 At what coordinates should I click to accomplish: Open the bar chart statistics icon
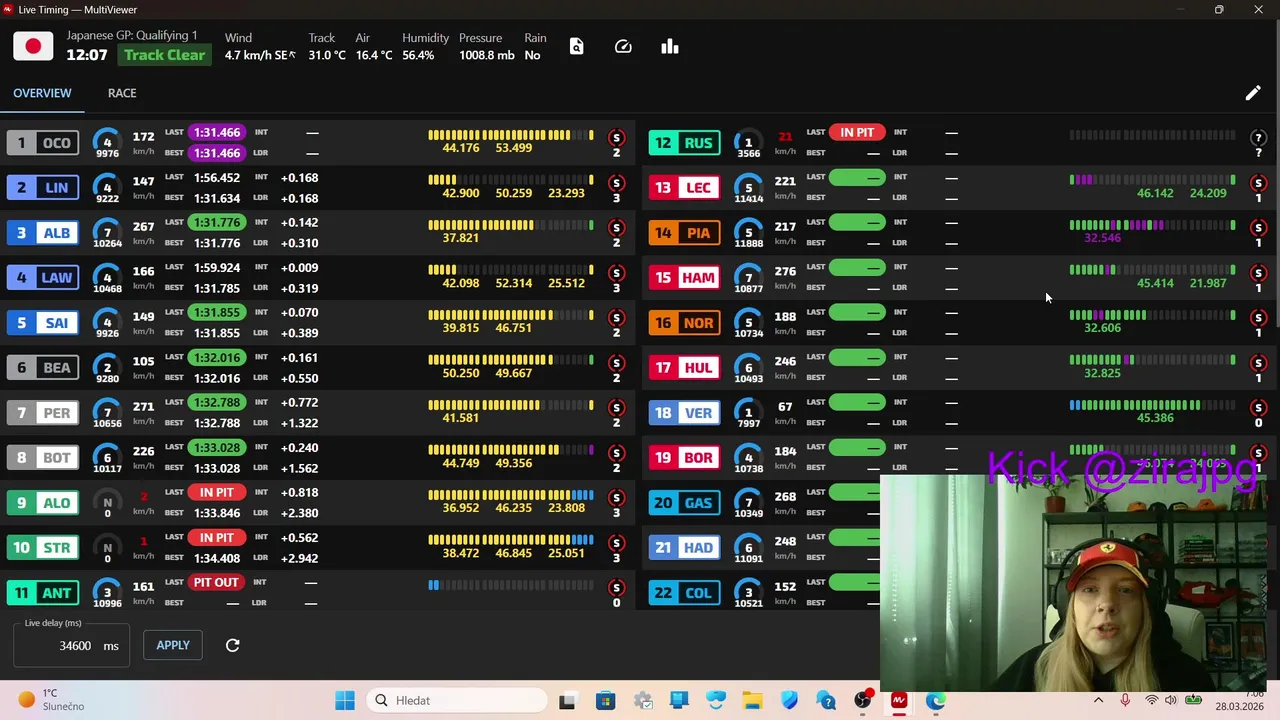[x=670, y=47]
